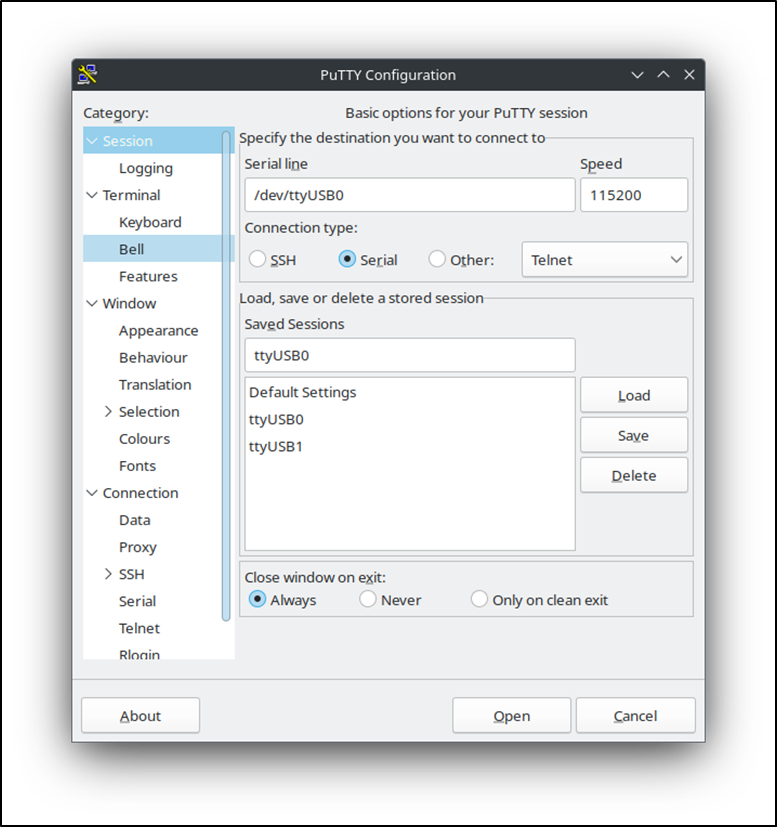Open the Proxy category
This screenshot has height=827, width=777.
(138, 547)
